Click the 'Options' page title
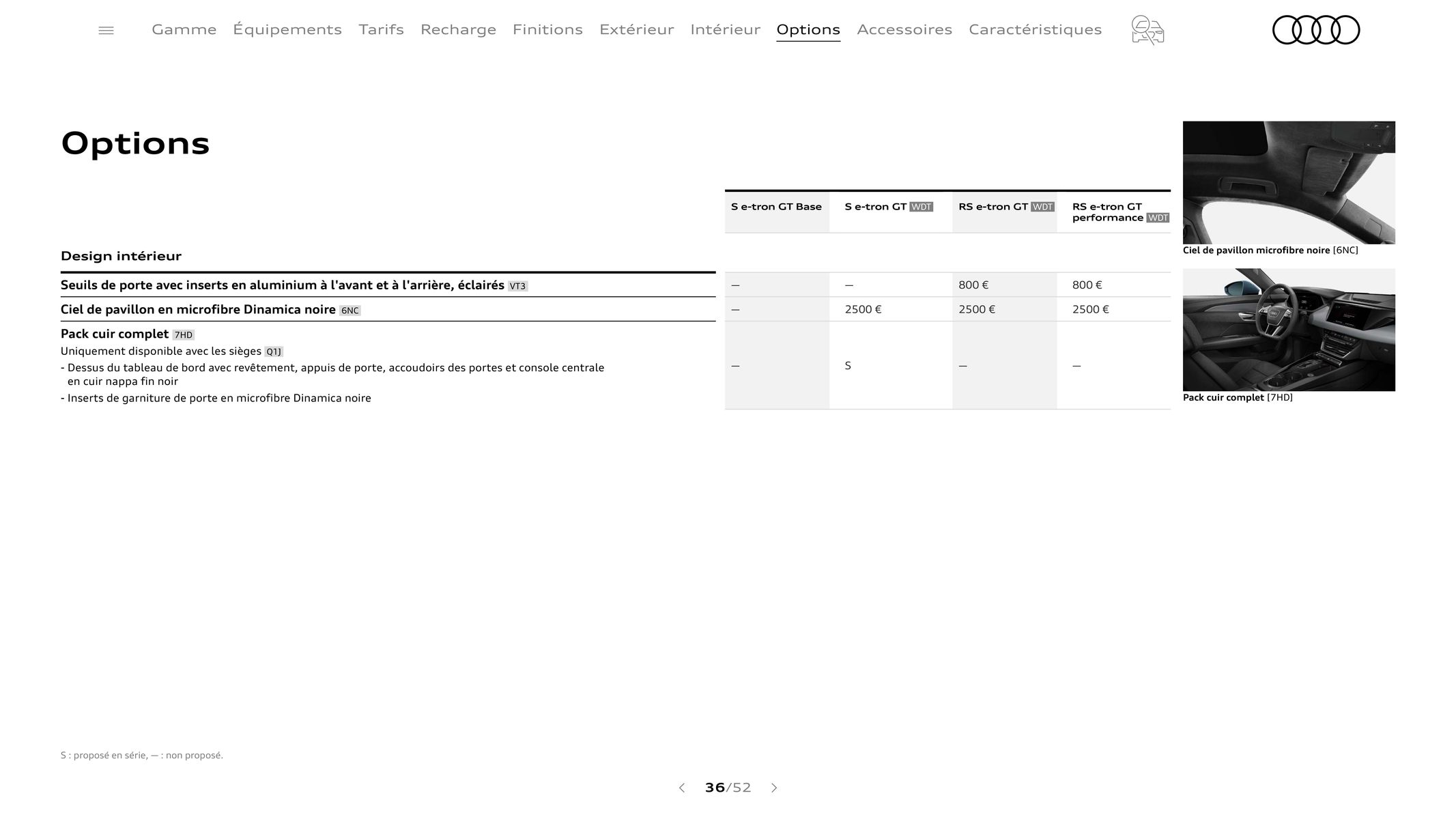Screen dimensions: 1456x819 [x=135, y=144]
